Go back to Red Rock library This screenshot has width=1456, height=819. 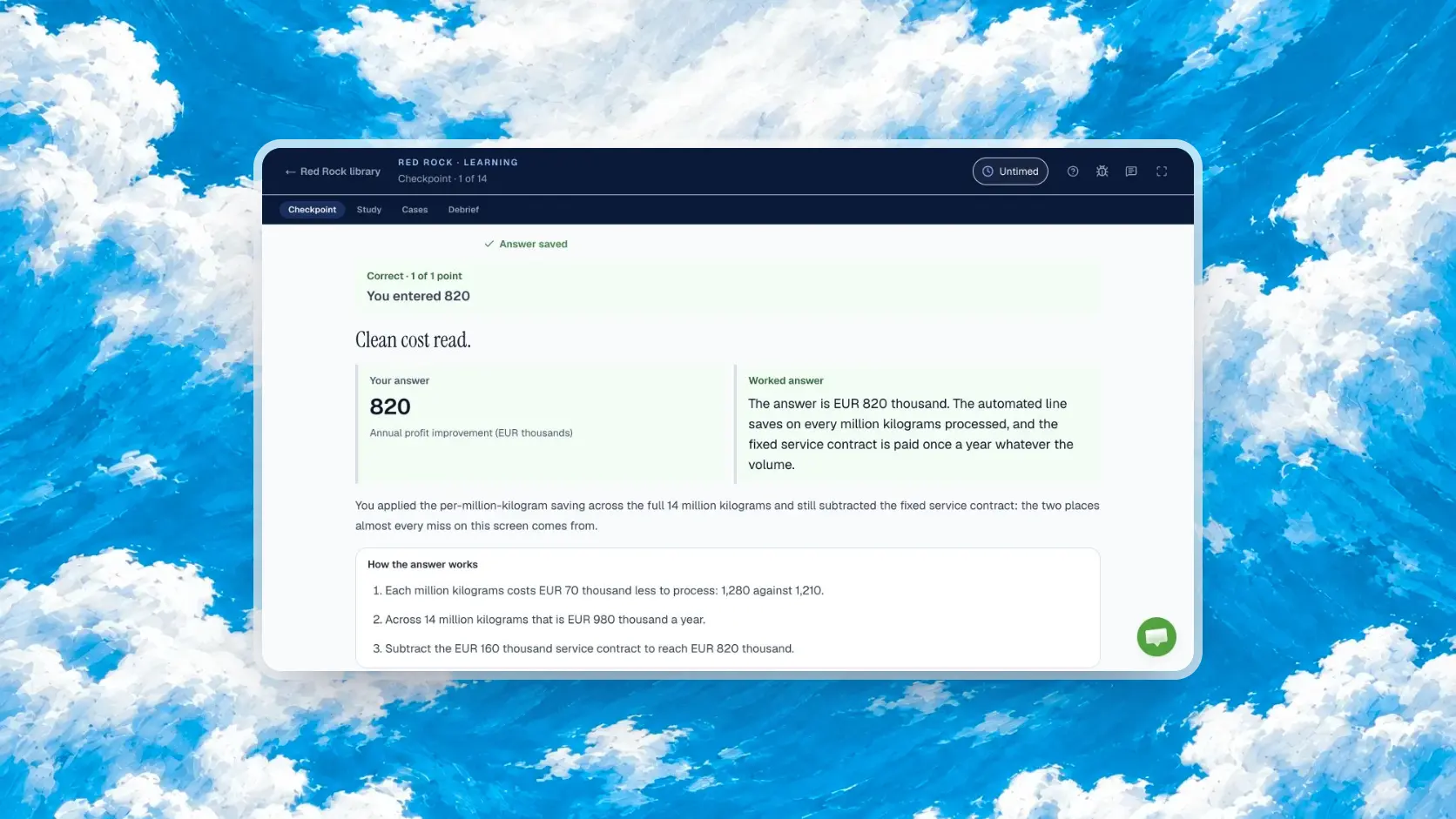[333, 171]
